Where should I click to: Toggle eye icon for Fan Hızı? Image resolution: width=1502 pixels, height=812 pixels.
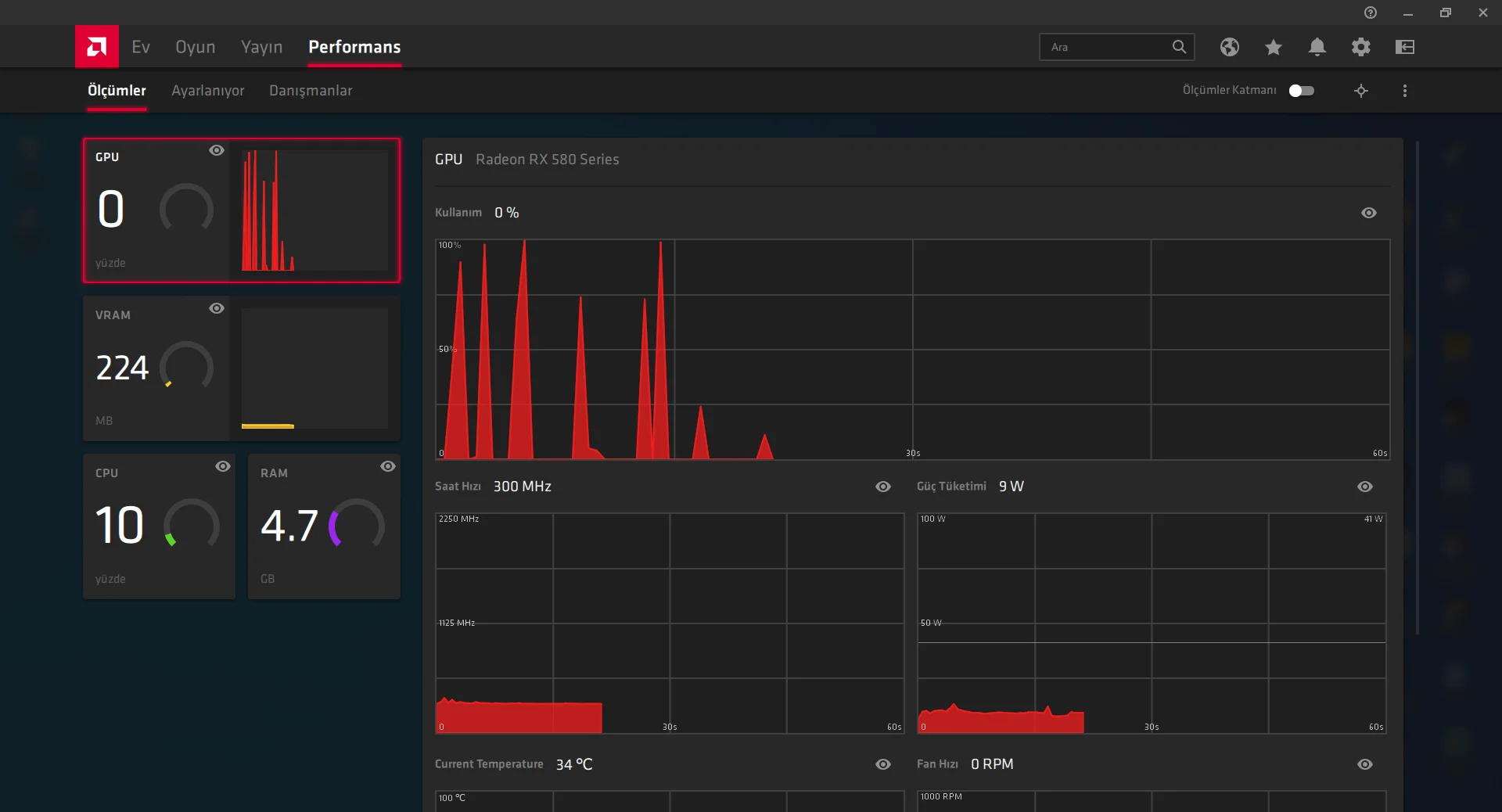click(1365, 764)
